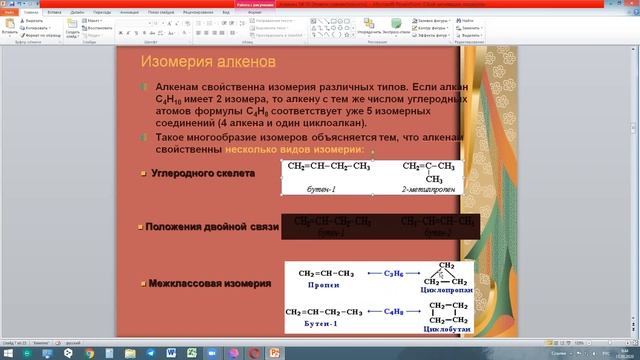The width and height of the screenshot is (640, 360).
Task: Toggle Bold formatting in the Font group
Action: tap(120, 33)
